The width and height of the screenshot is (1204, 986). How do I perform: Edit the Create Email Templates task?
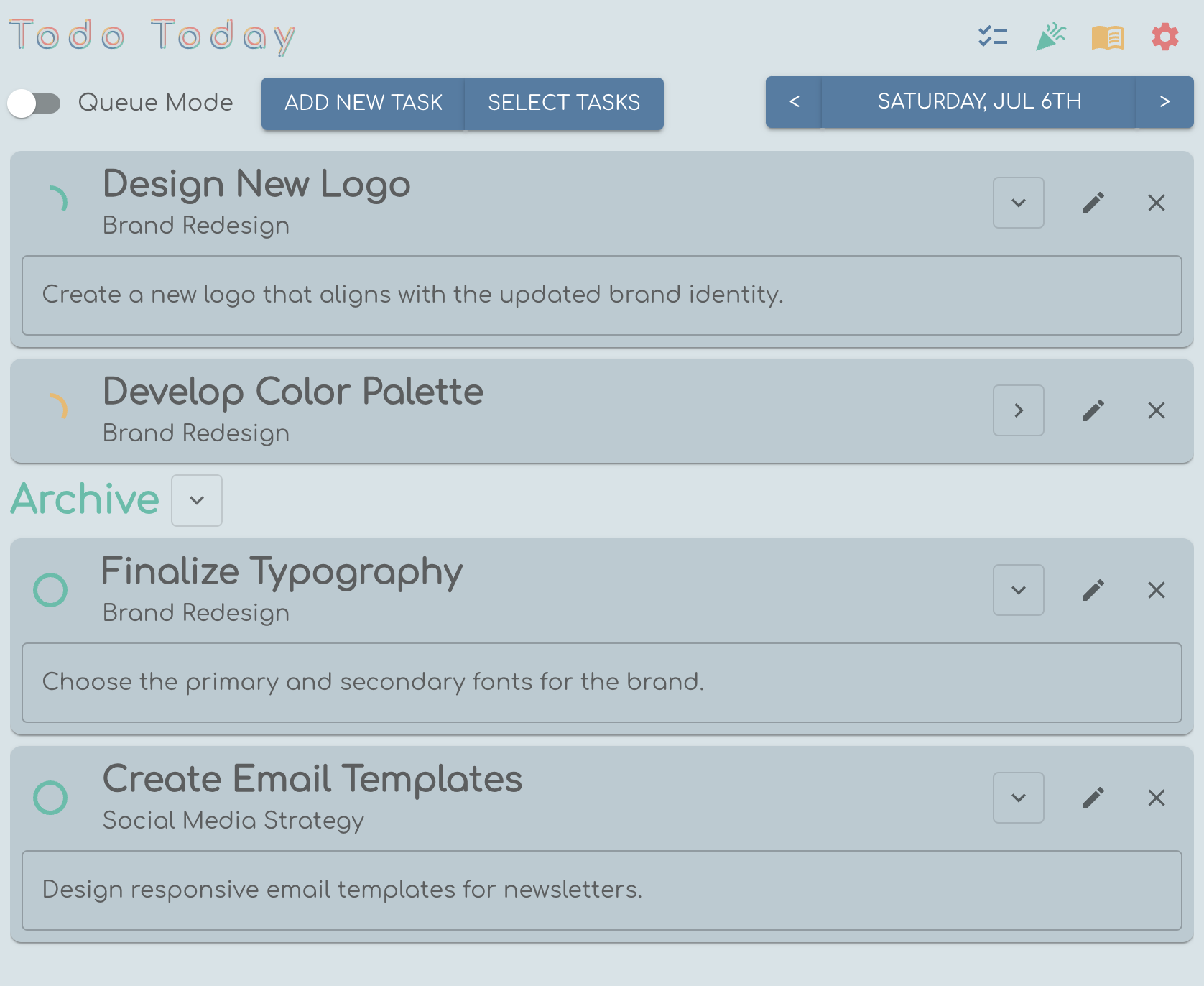point(1093,798)
